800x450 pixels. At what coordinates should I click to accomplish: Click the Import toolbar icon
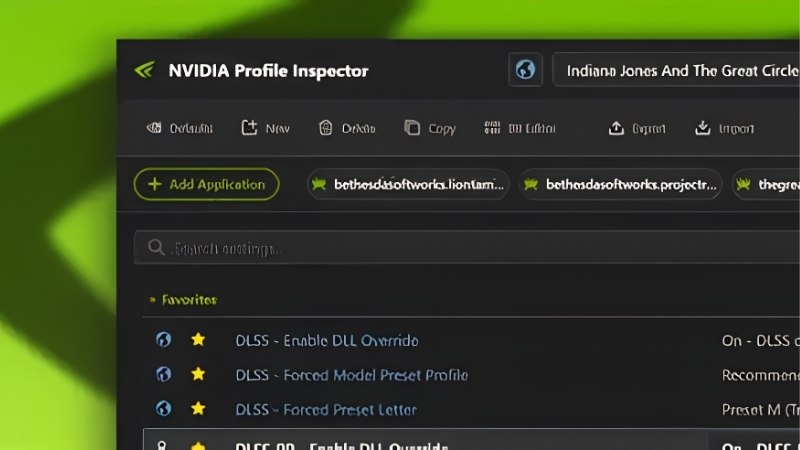point(703,128)
